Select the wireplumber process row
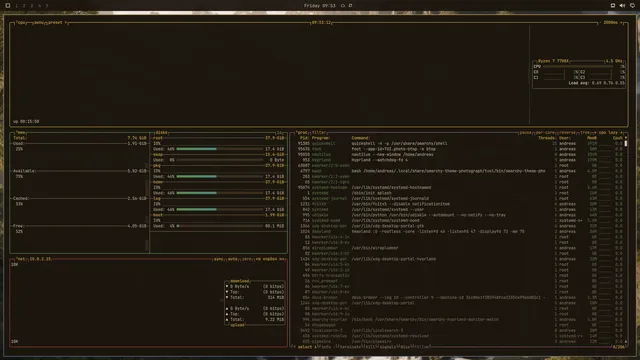This screenshot has width=640, height=360. pos(459,248)
